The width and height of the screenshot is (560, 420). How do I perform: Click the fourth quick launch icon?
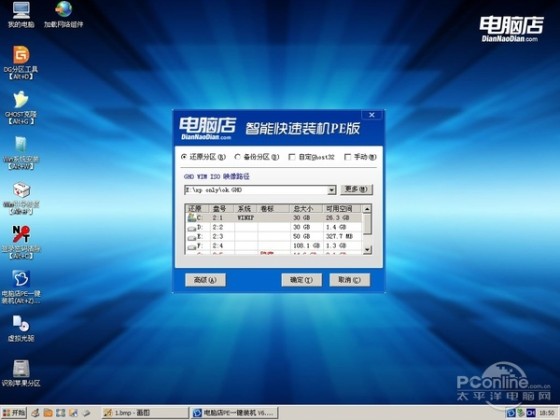[x=73, y=413]
